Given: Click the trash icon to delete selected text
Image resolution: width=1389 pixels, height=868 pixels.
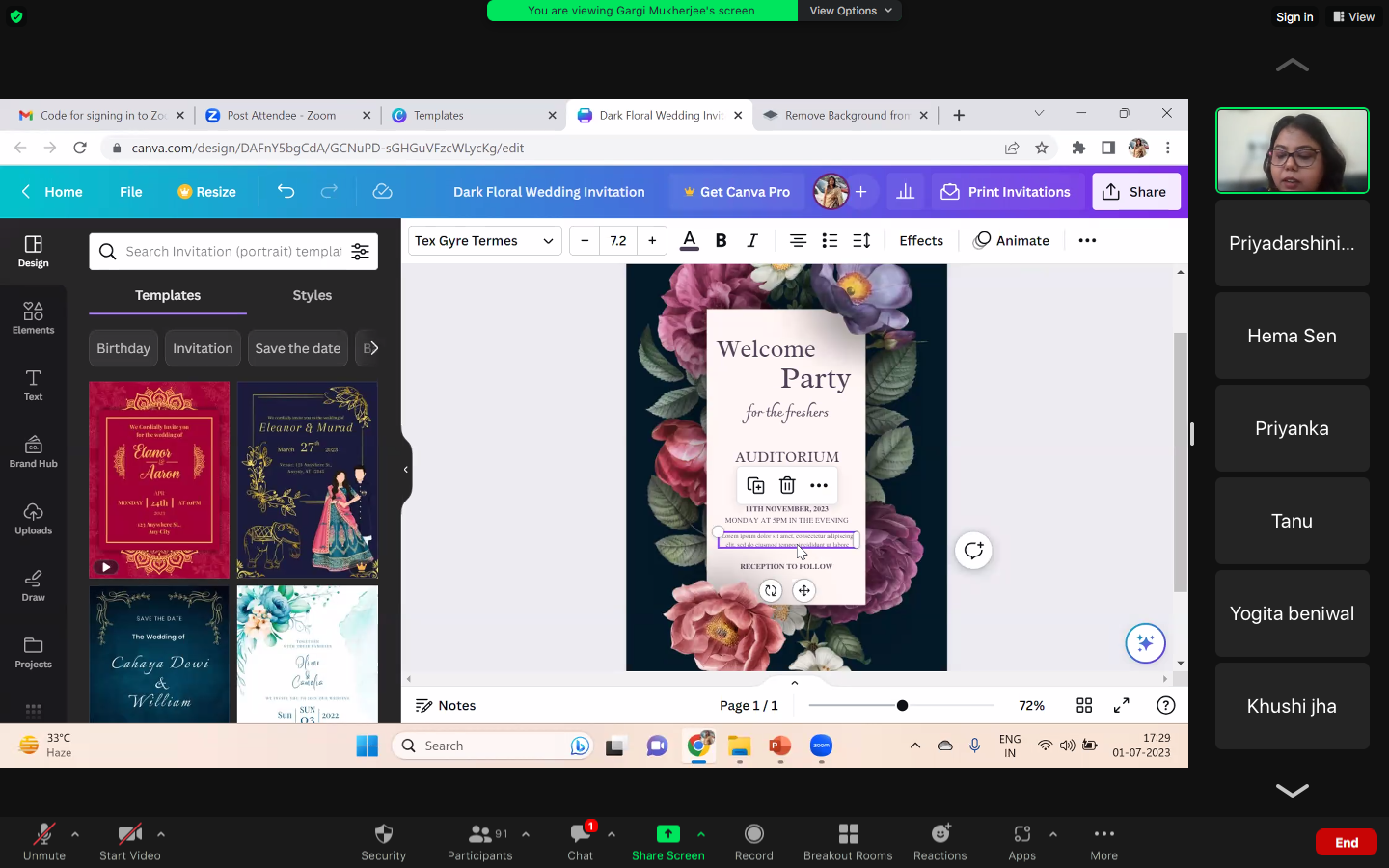Looking at the screenshot, I should tap(787, 485).
